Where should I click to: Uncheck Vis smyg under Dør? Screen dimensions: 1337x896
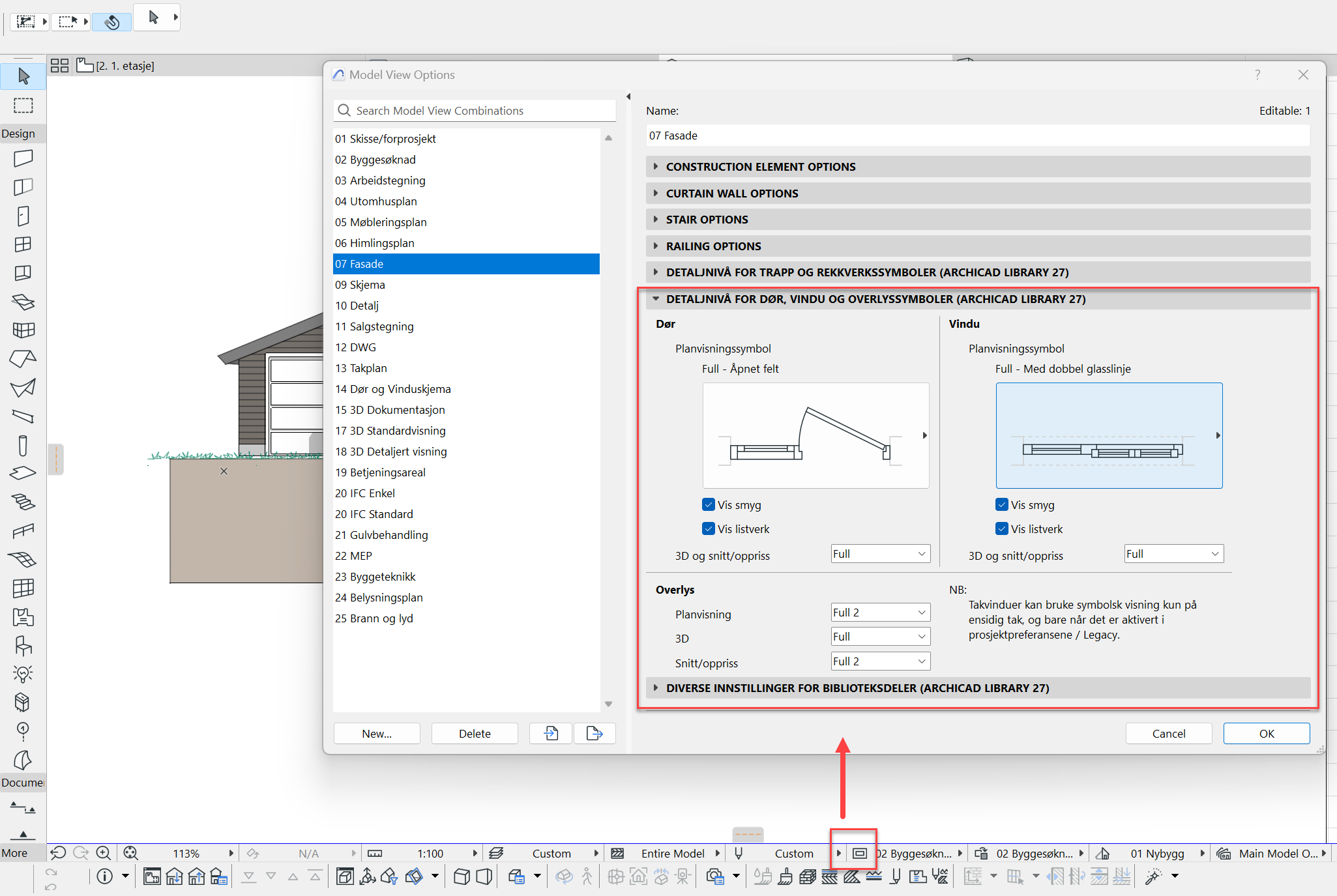(x=709, y=504)
